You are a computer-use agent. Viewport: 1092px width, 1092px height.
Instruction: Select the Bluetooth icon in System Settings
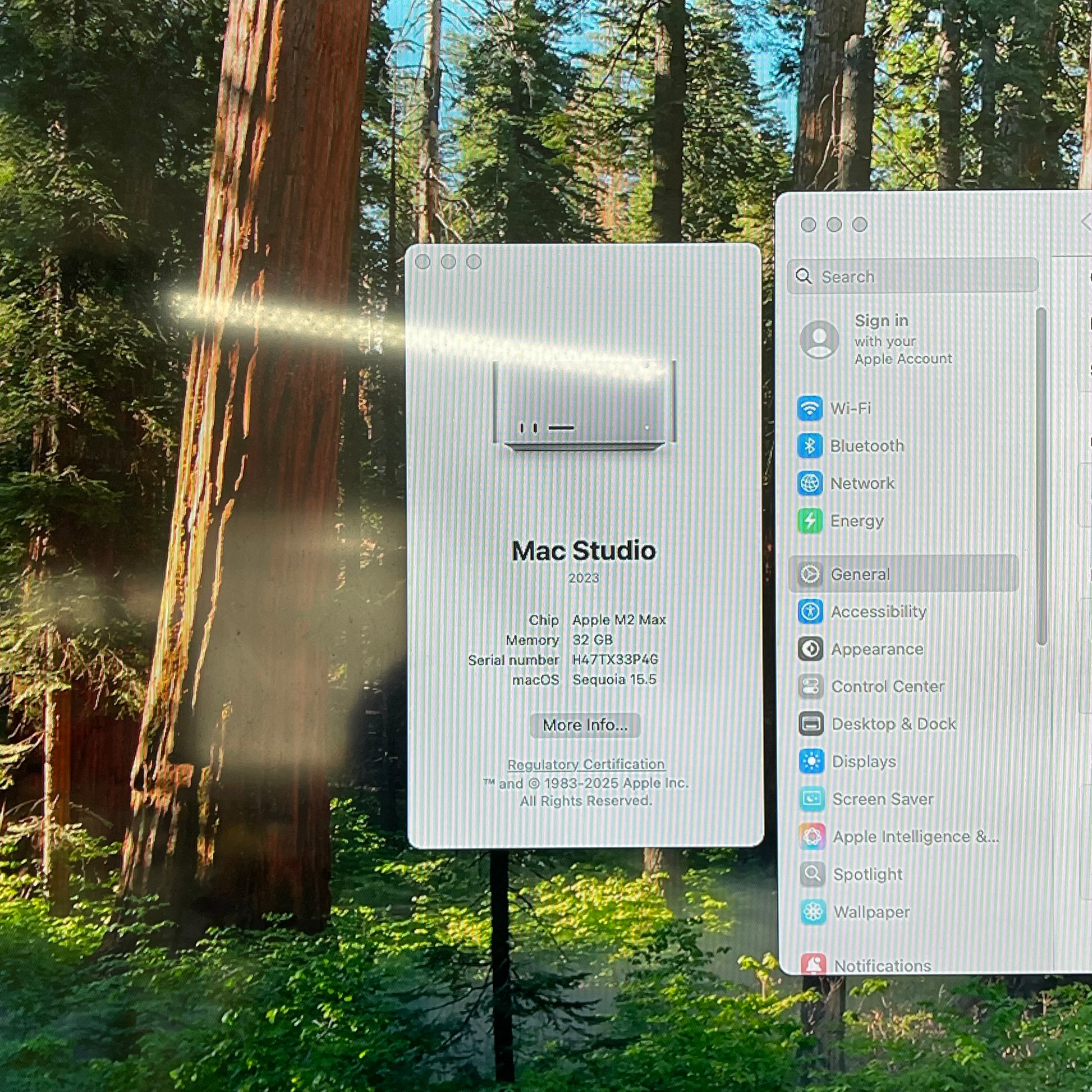[x=809, y=446]
